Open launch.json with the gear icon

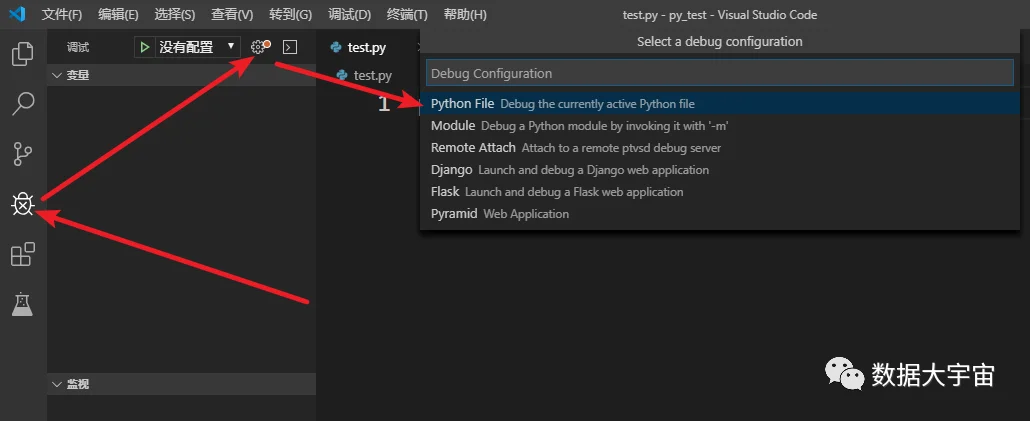click(x=259, y=47)
